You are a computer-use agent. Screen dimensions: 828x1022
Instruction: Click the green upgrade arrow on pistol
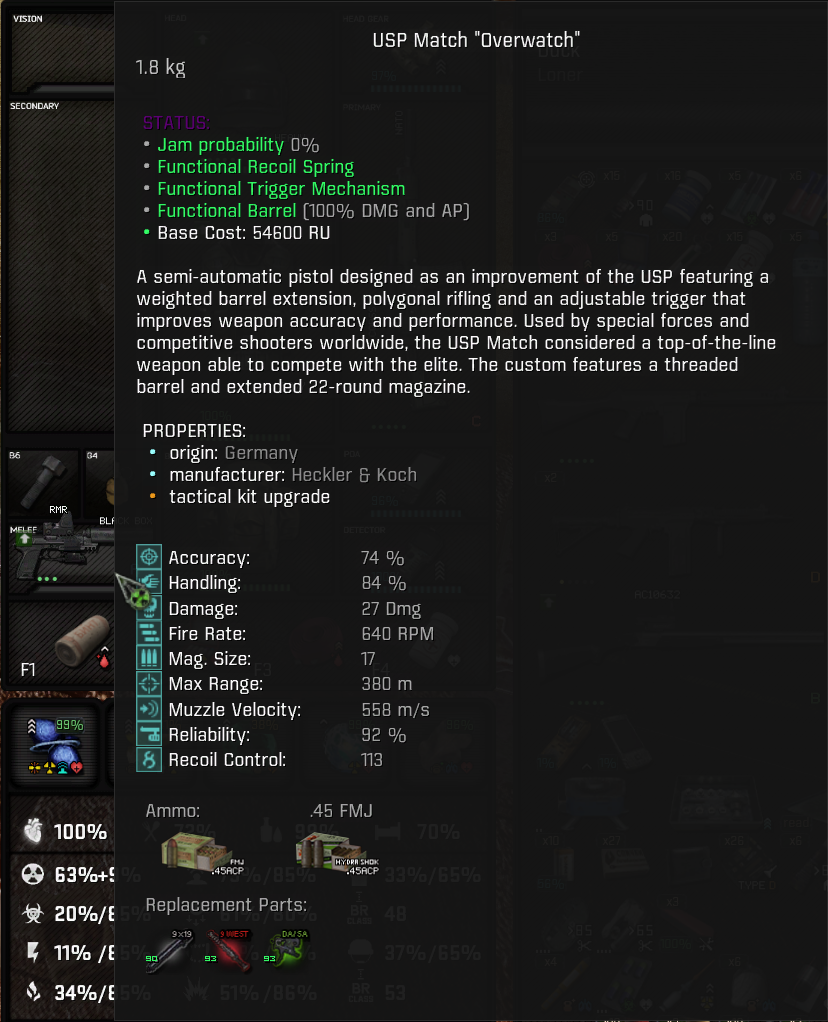tap(25, 539)
